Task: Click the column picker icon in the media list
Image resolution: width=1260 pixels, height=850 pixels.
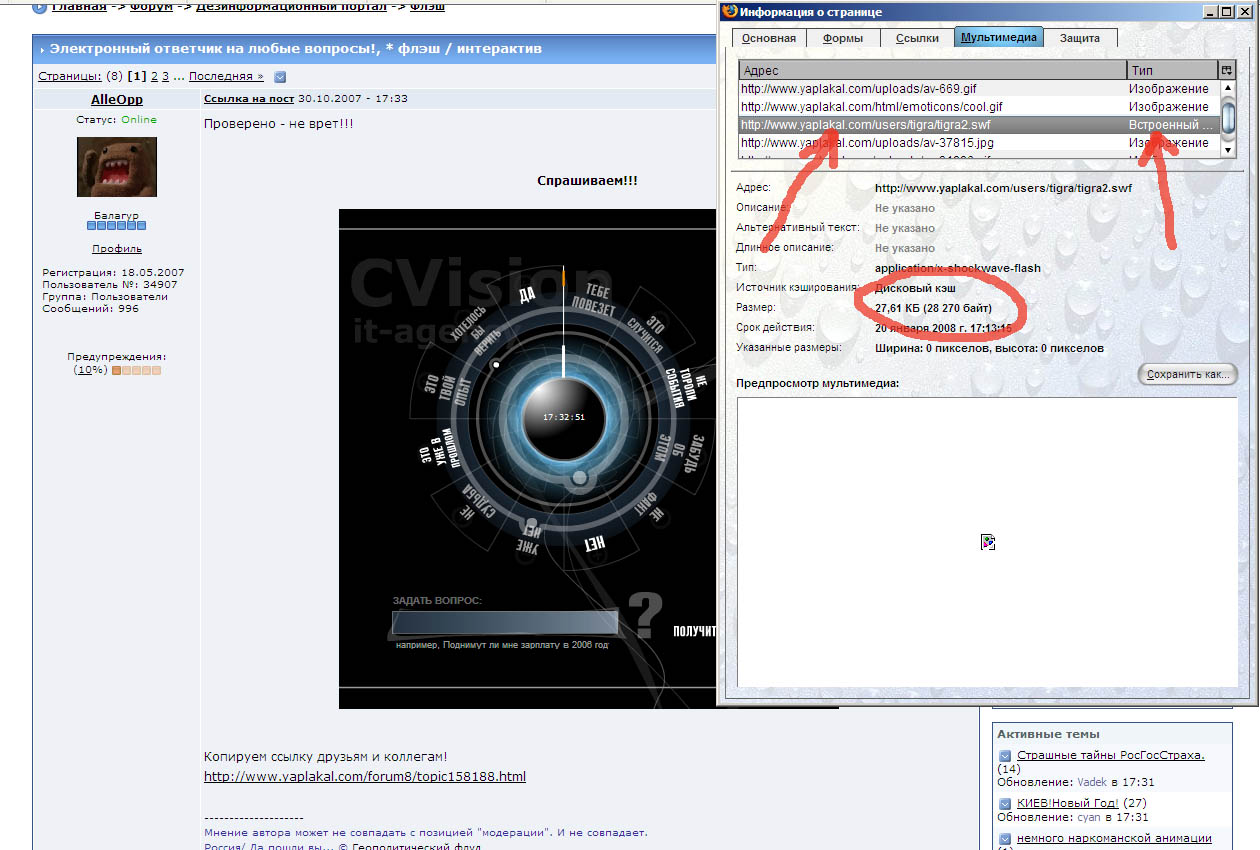Action: 1227,70
